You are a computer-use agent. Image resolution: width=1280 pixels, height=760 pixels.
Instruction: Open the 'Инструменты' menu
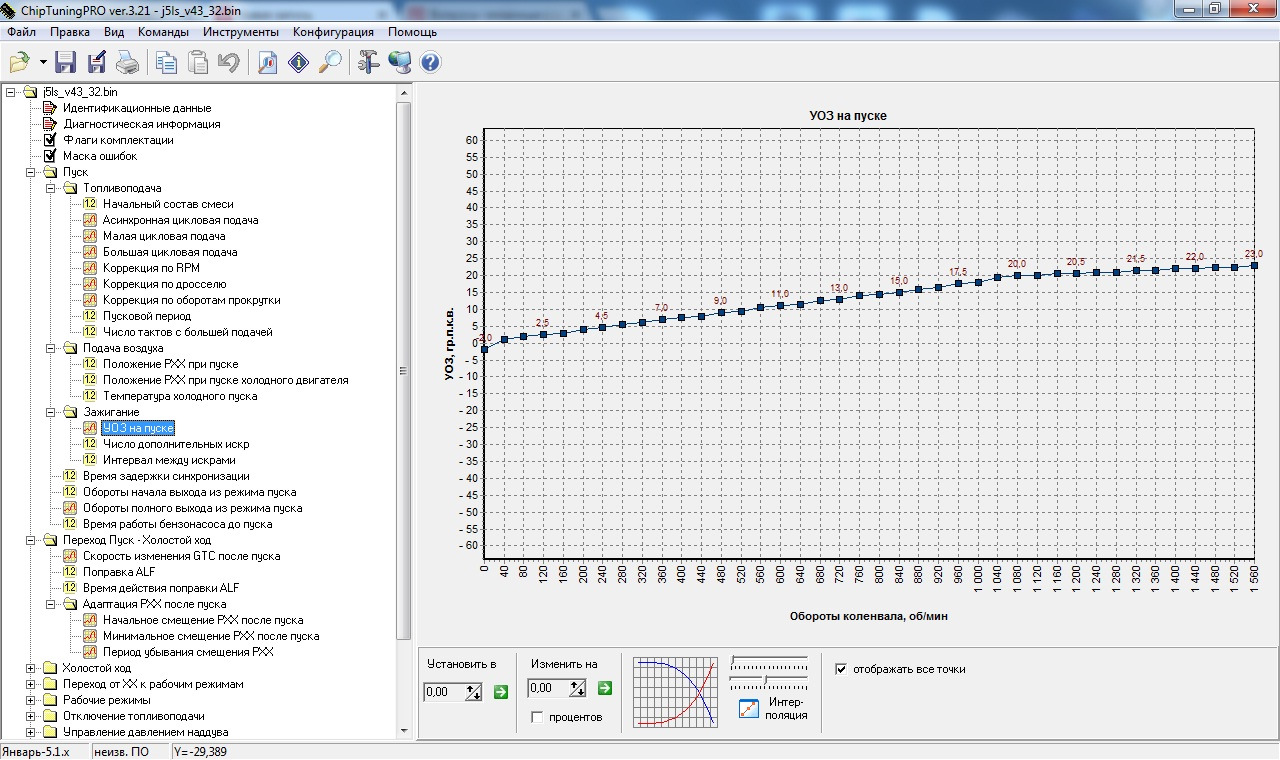(240, 32)
